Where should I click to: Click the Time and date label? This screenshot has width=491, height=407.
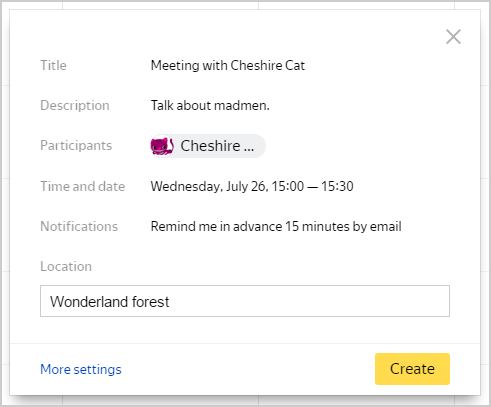[x=83, y=186]
